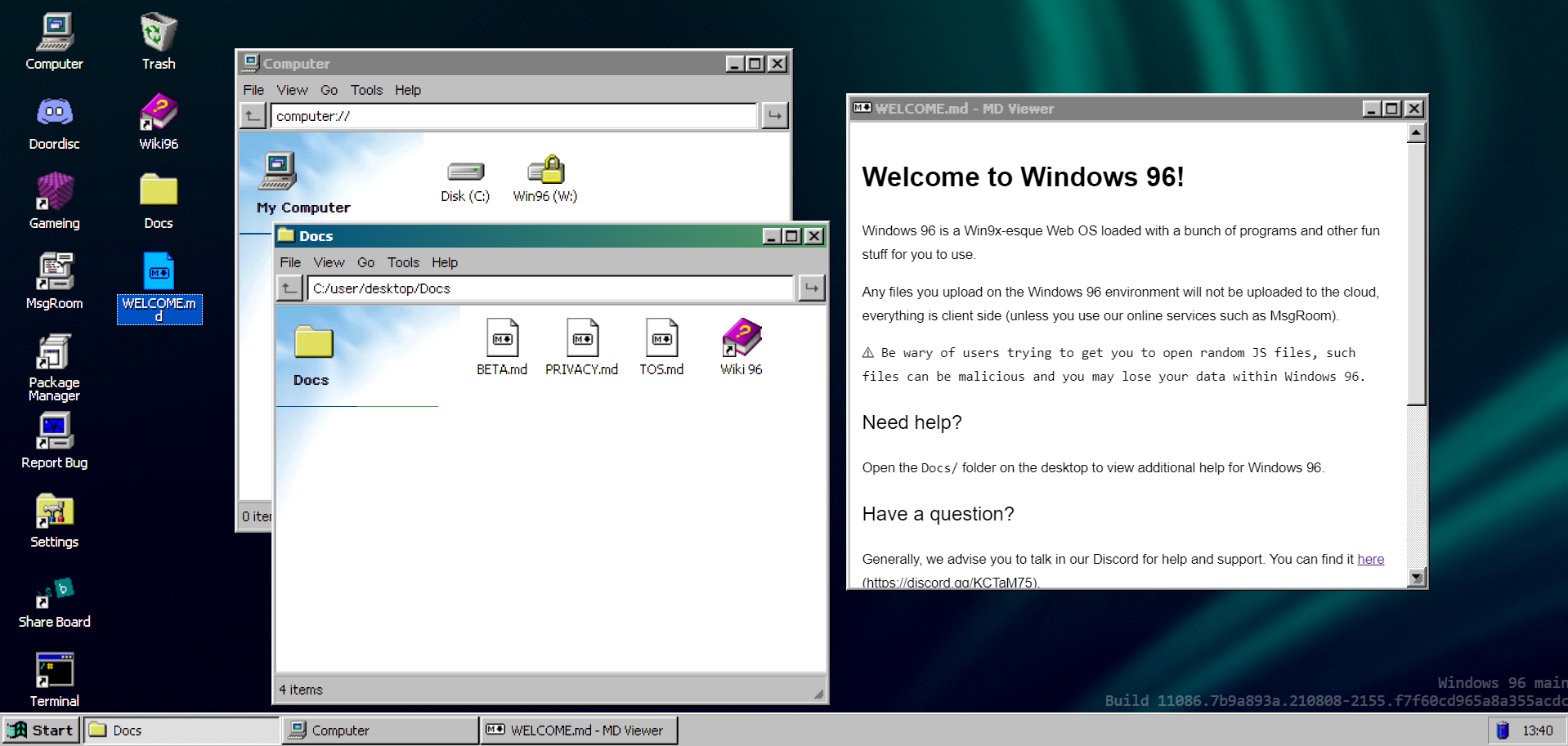The width and height of the screenshot is (1568, 746).
Task: Click the go arrow button in Docs window
Action: point(811,288)
